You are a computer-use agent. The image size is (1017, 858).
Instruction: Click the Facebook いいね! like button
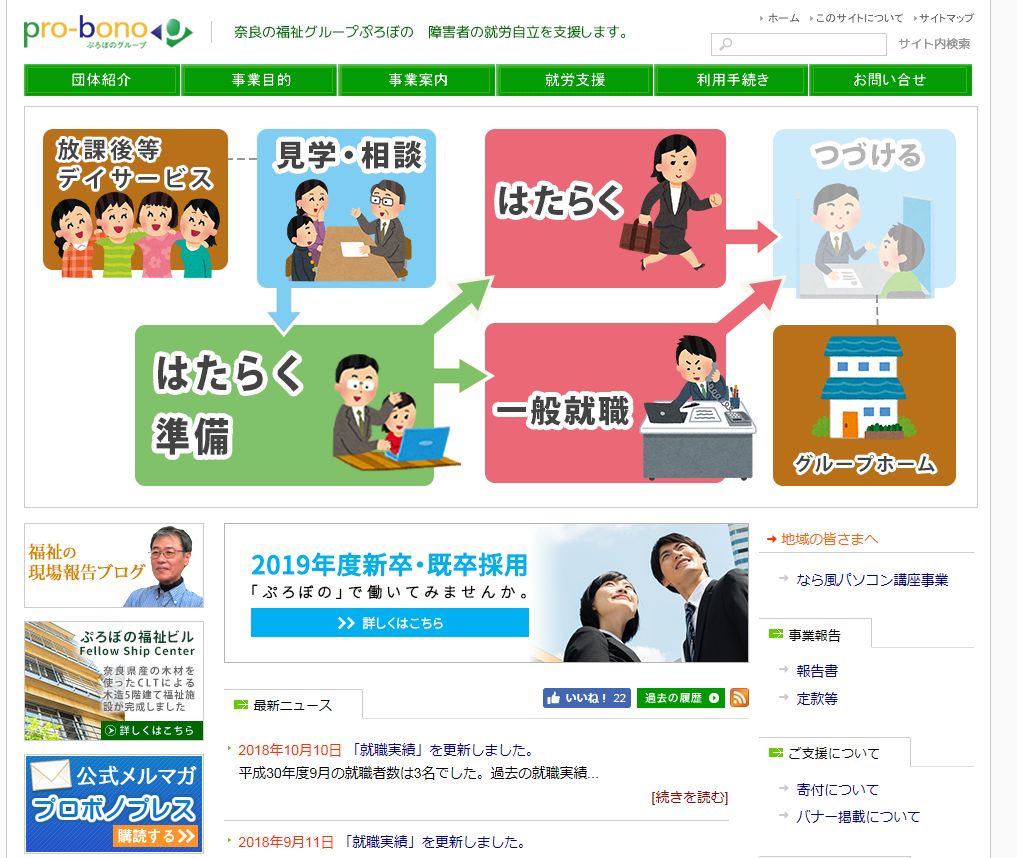(x=586, y=698)
